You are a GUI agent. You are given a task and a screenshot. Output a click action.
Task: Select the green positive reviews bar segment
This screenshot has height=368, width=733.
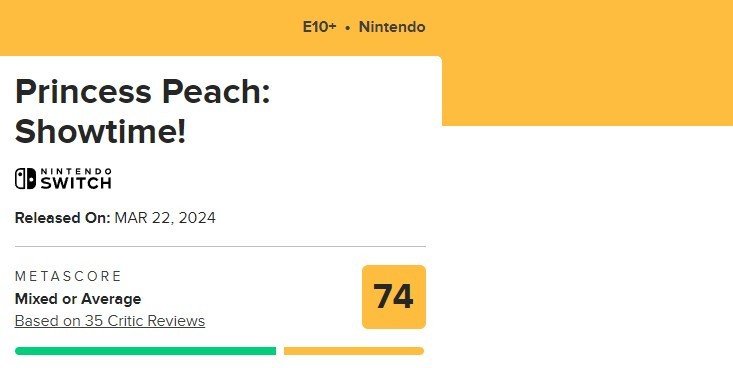click(x=145, y=351)
